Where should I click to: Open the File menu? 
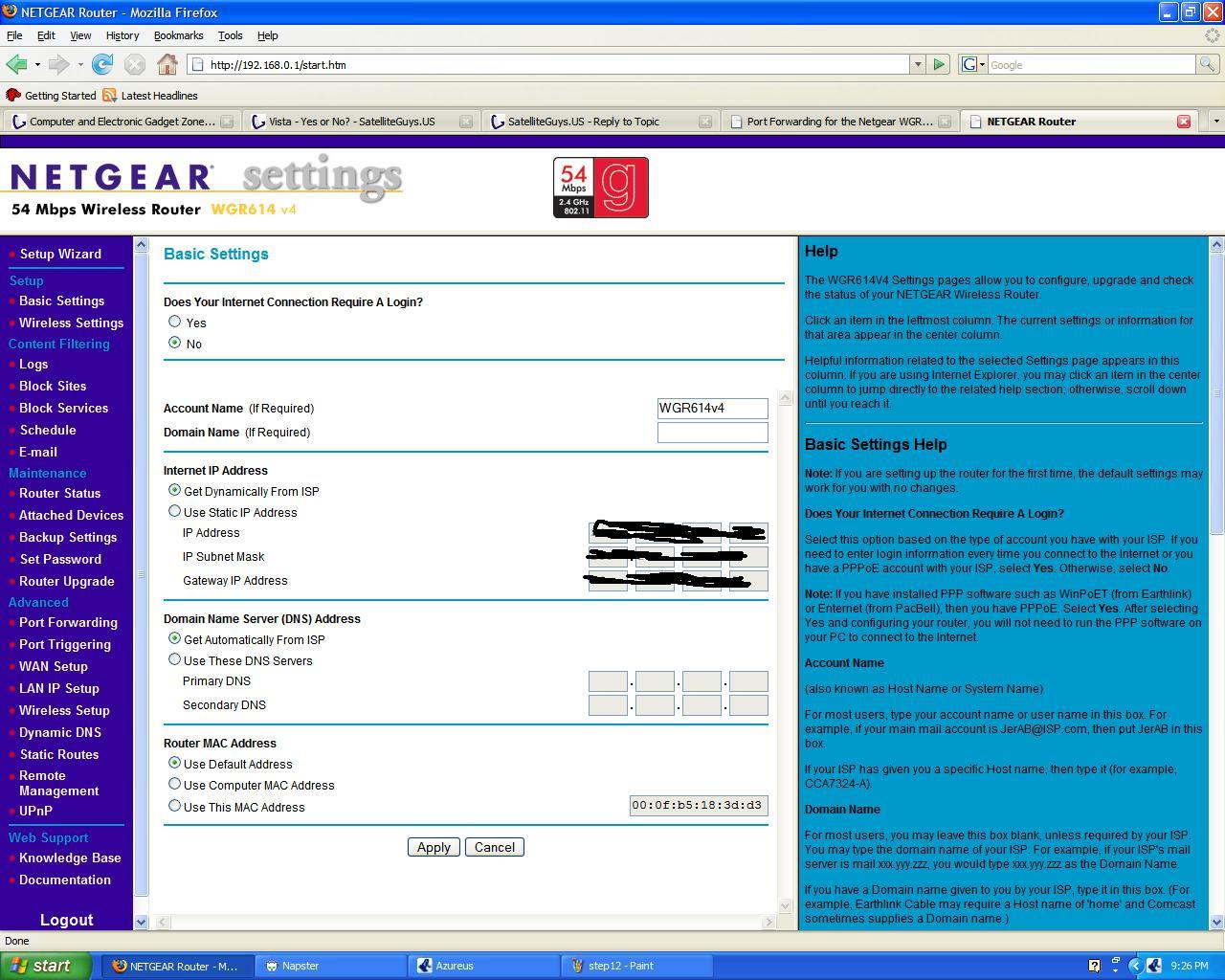[x=14, y=35]
